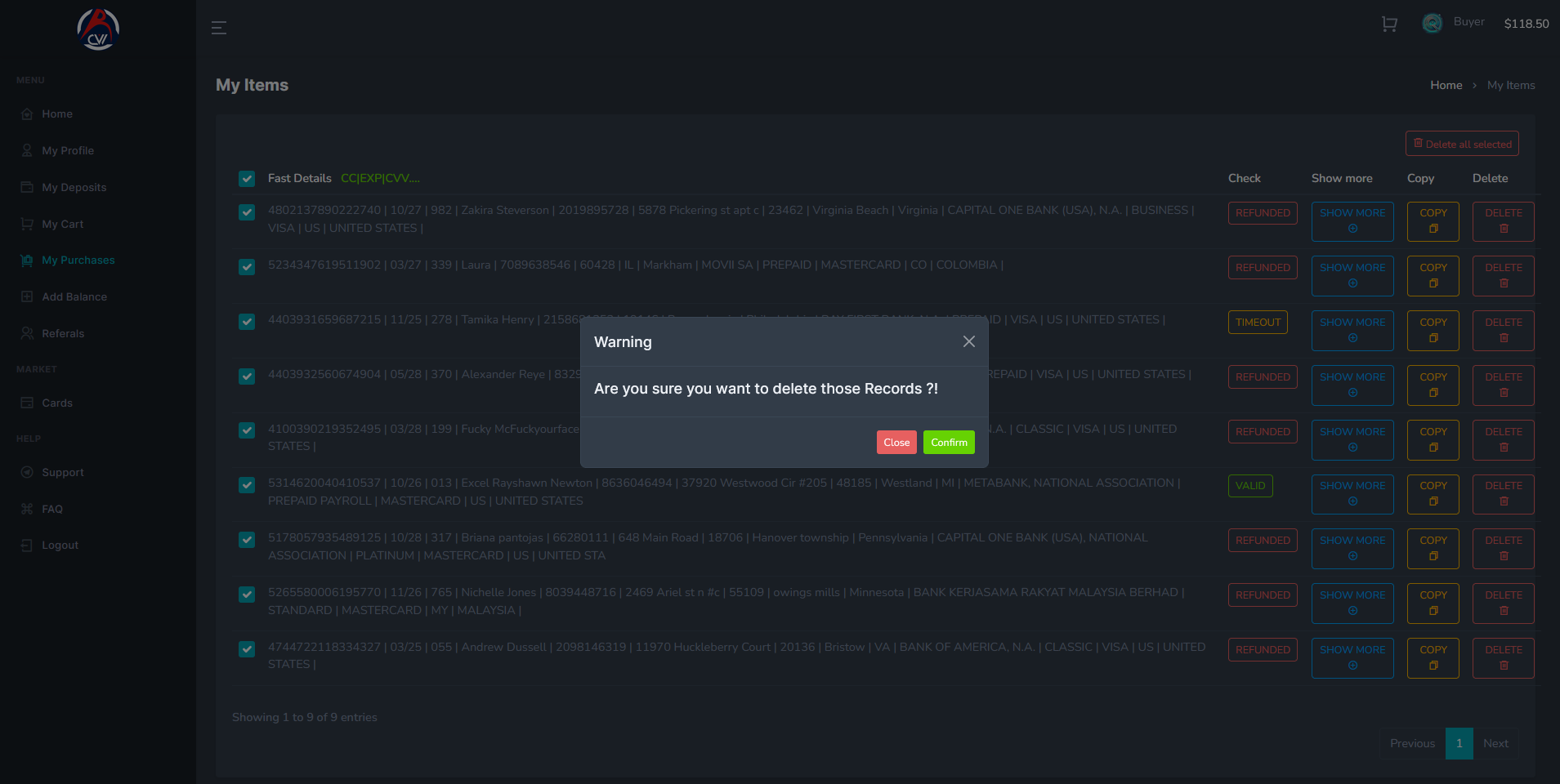The width and height of the screenshot is (1560, 784).
Task: Click COPY on the Bank of America row
Action: (x=1433, y=658)
